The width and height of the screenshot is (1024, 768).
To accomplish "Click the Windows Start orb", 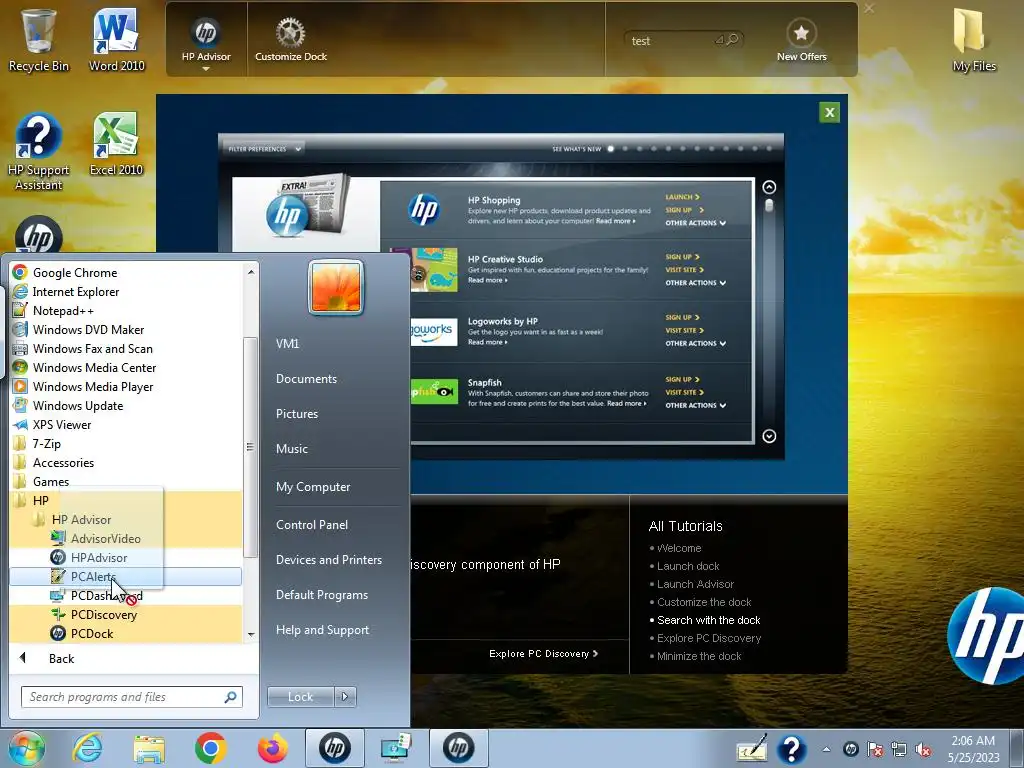I will coord(25,748).
